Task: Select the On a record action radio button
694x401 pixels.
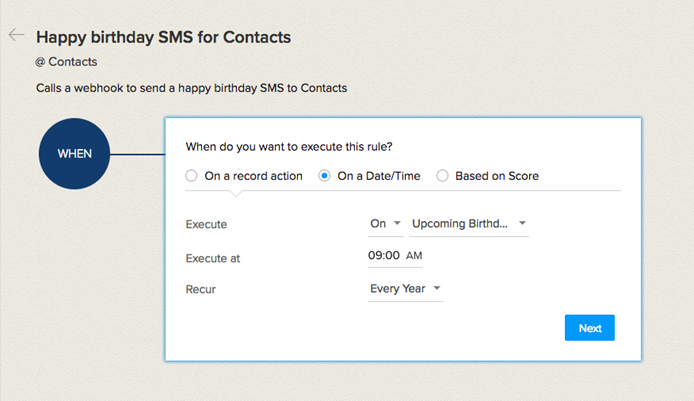Action: [x=191, y=176]
